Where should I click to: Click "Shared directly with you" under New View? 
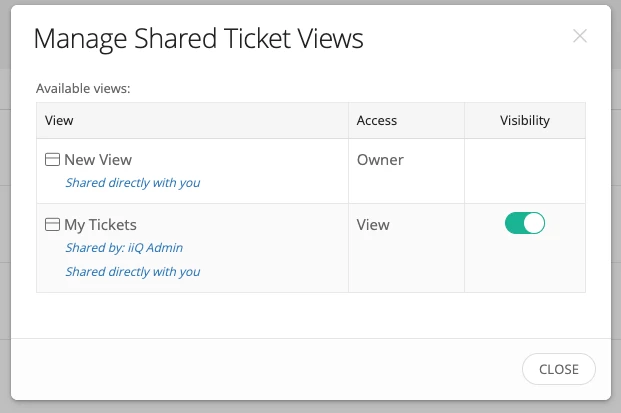pos(133,183)
